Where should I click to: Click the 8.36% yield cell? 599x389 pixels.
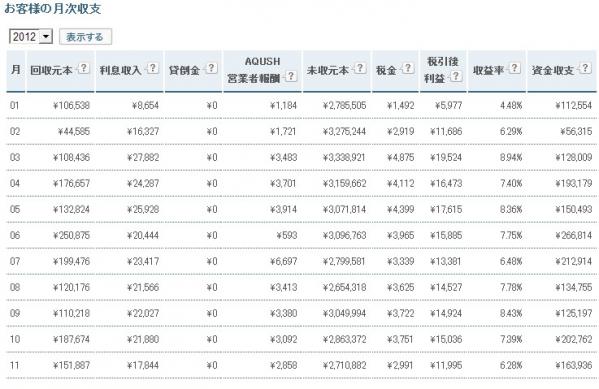coord(511,209)
